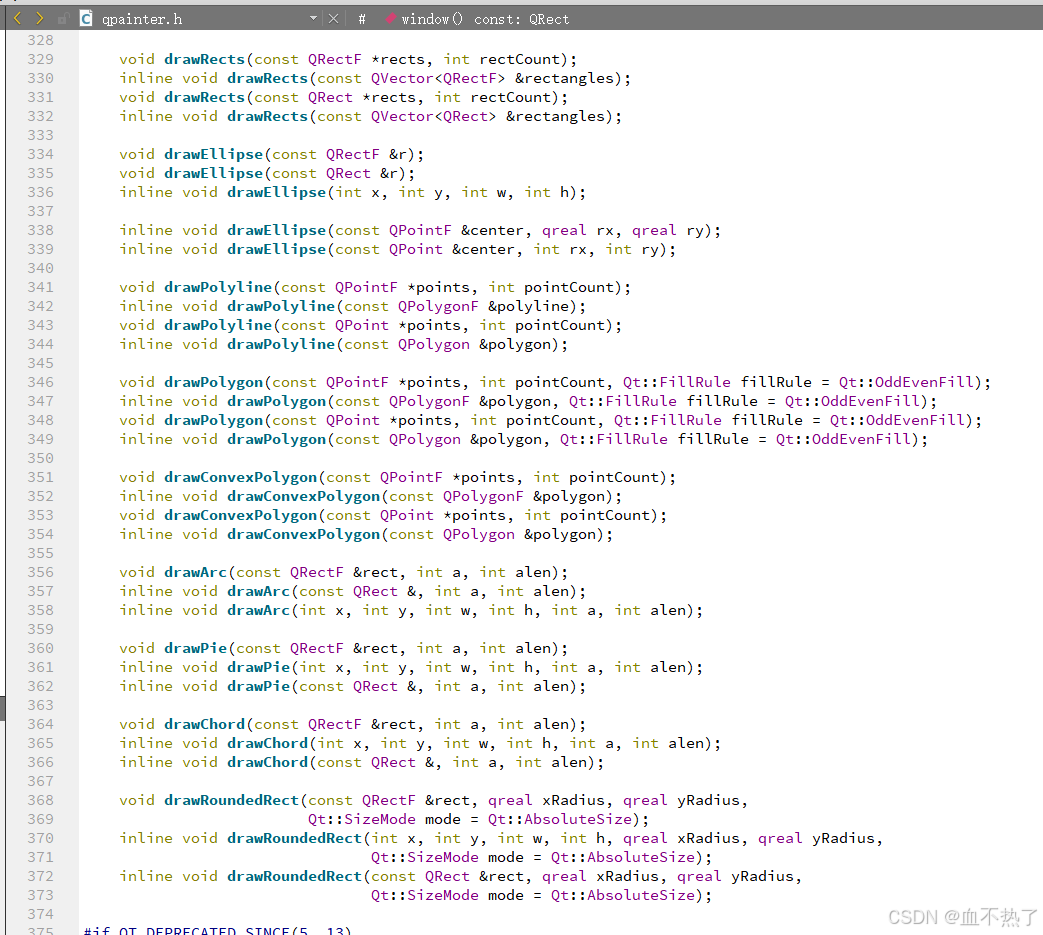Go back with the left arrow
This screenshot has height=935, width=1043.
pyautogui.click(x=17, y=19)
